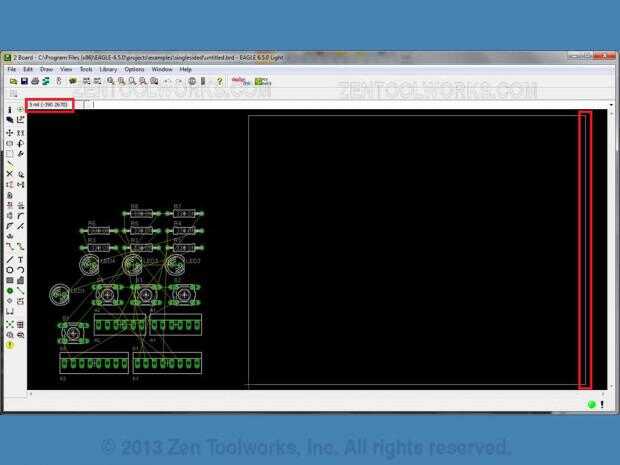Image resolution: width=620 pixels, height=465 pixels.
Task: Select the Change wrench tool
Action: pyautogui.click(x=21, y=153)
